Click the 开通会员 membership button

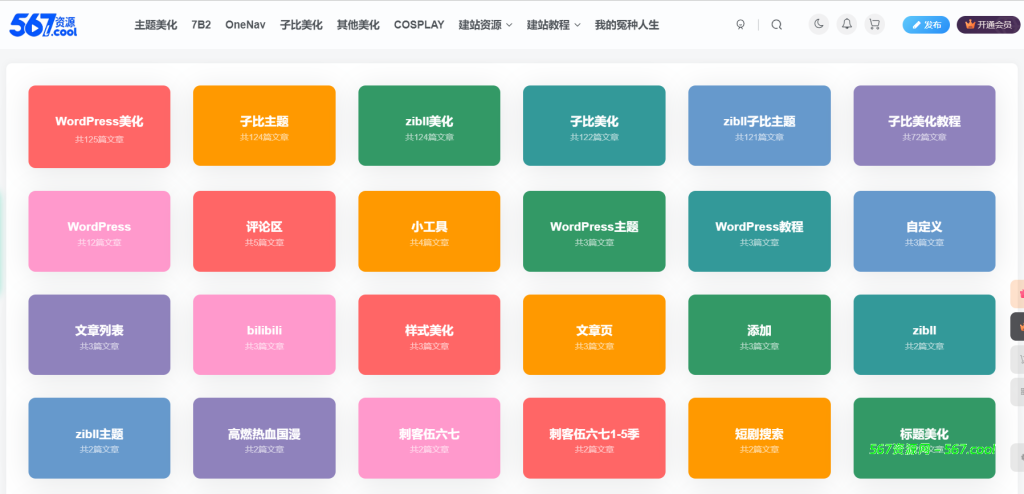[988, 25]
